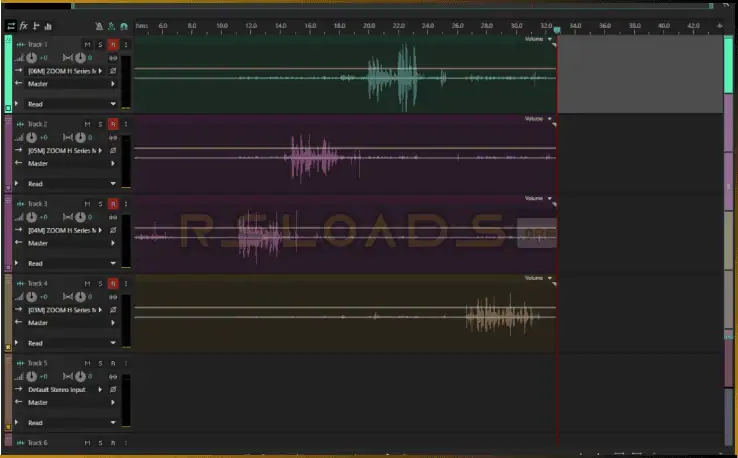Click polarity reverse icon on Track 1
Image resolution: width=738 pixels, height=458 pixels.
(113, 71)
